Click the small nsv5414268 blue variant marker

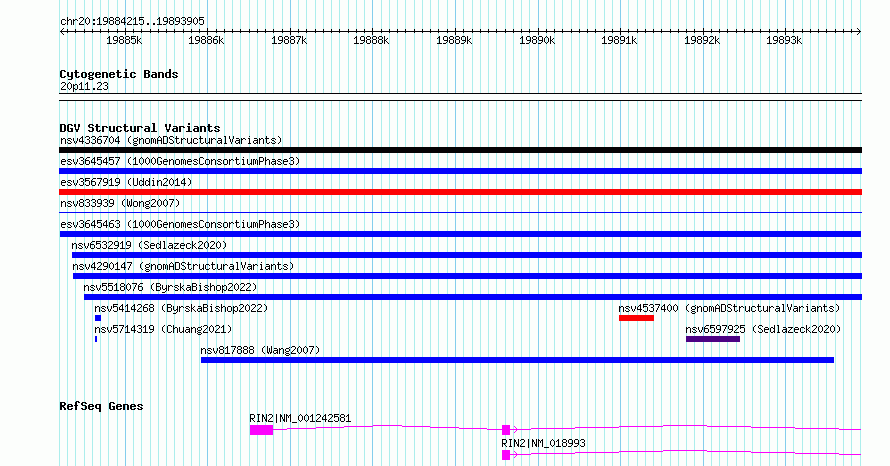coord(98,318)
